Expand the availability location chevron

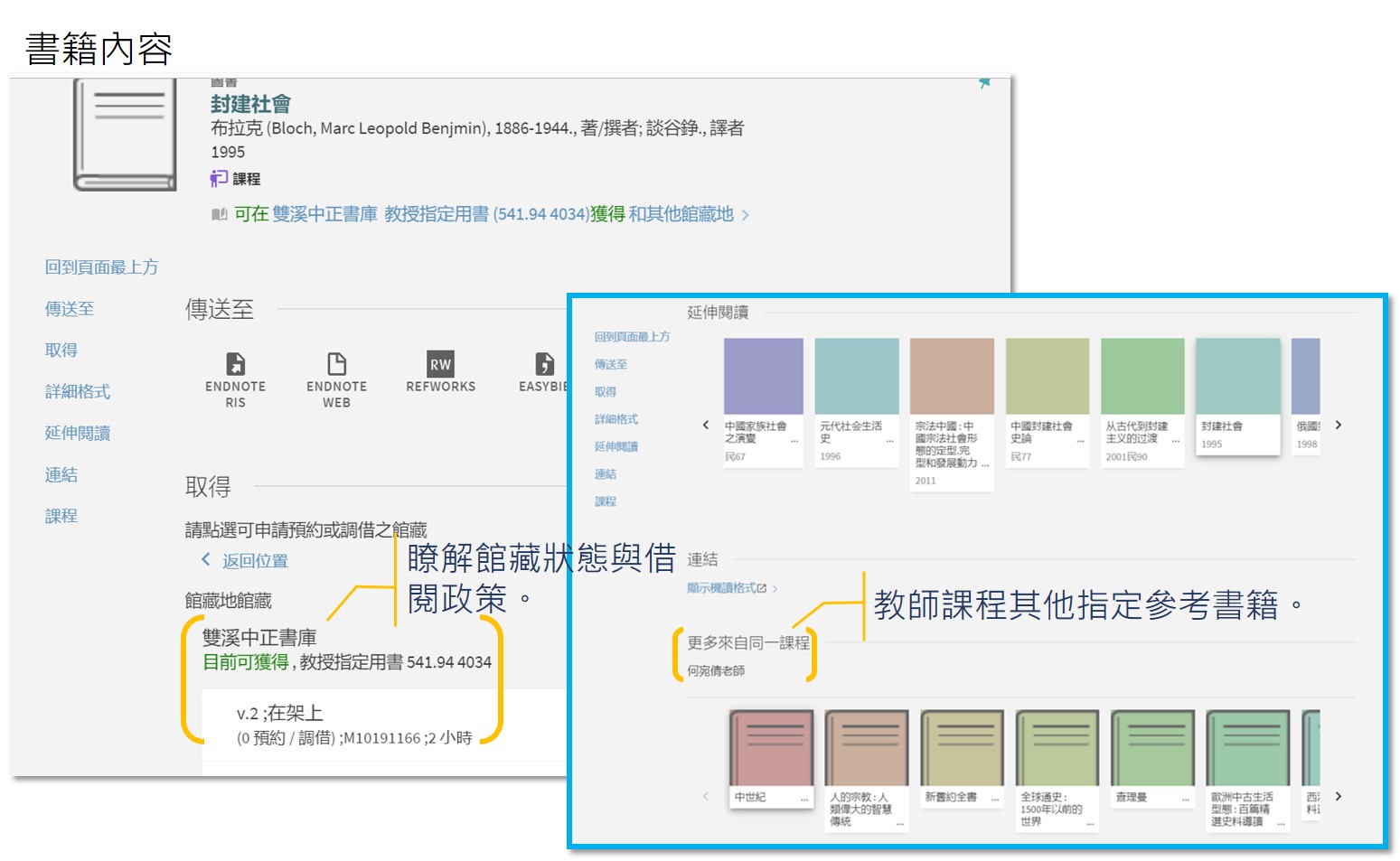[x=746, y=215]
